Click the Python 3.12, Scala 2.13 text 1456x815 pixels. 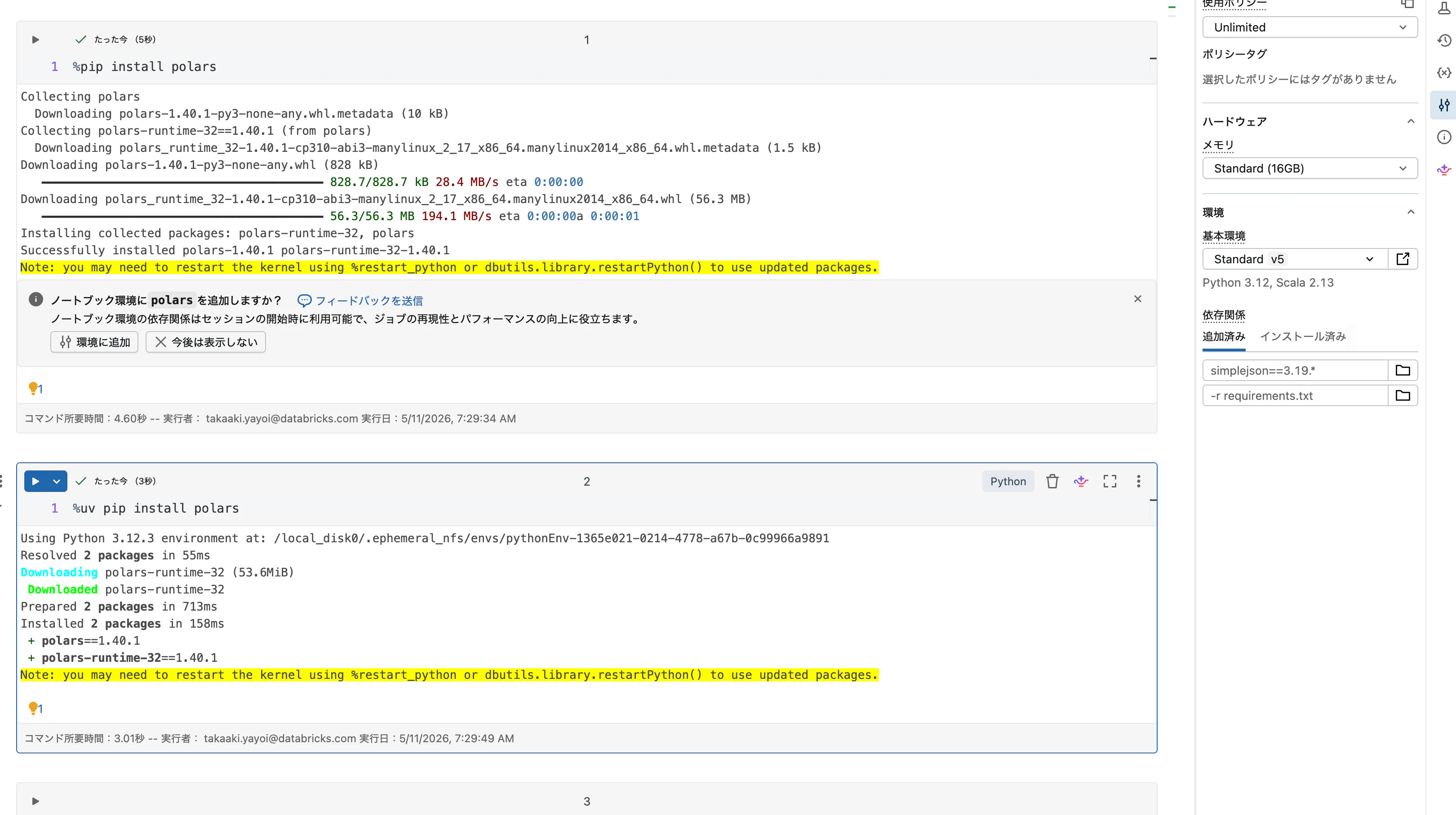pos(1268,283)
